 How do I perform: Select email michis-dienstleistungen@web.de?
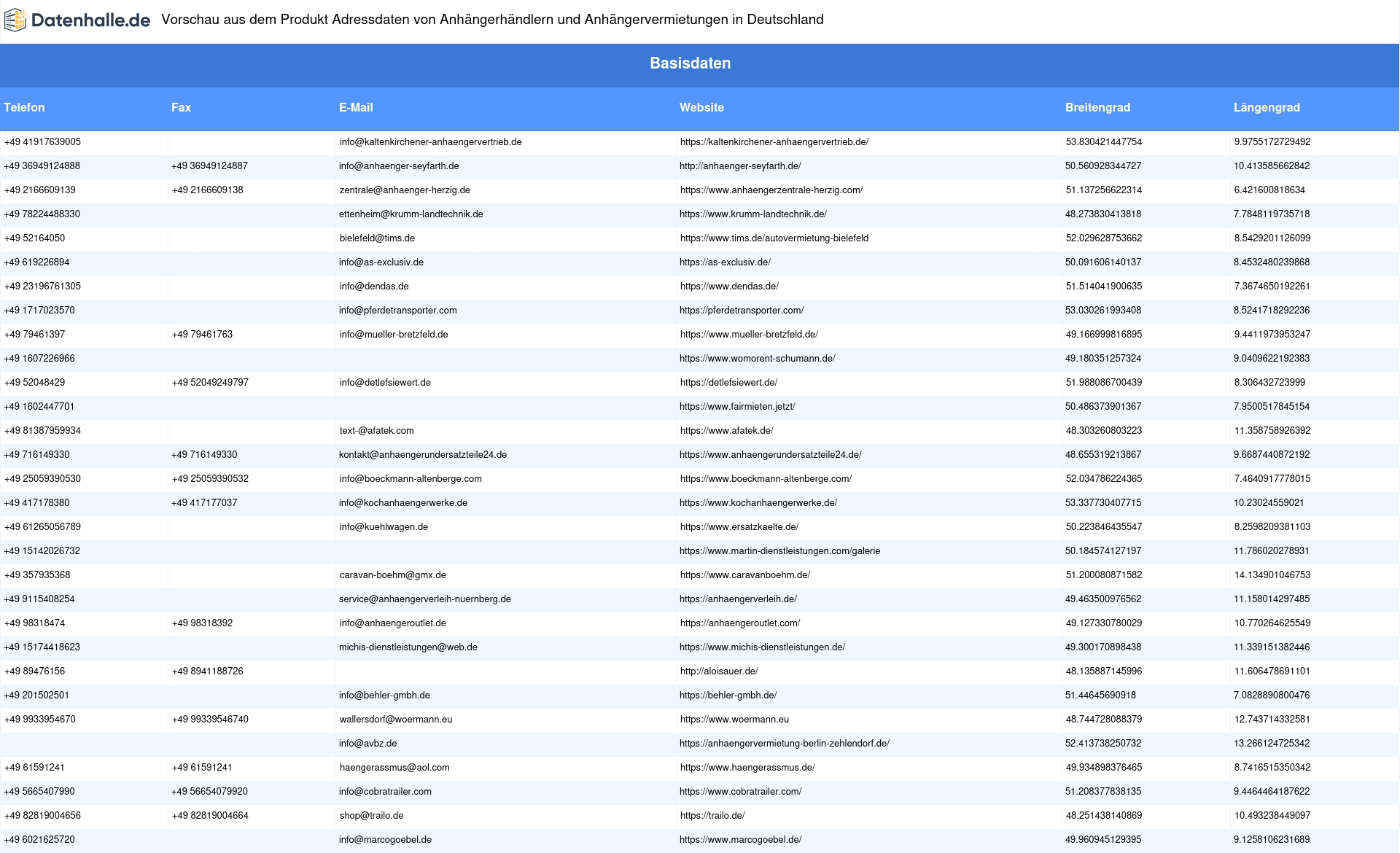point(408,647)
